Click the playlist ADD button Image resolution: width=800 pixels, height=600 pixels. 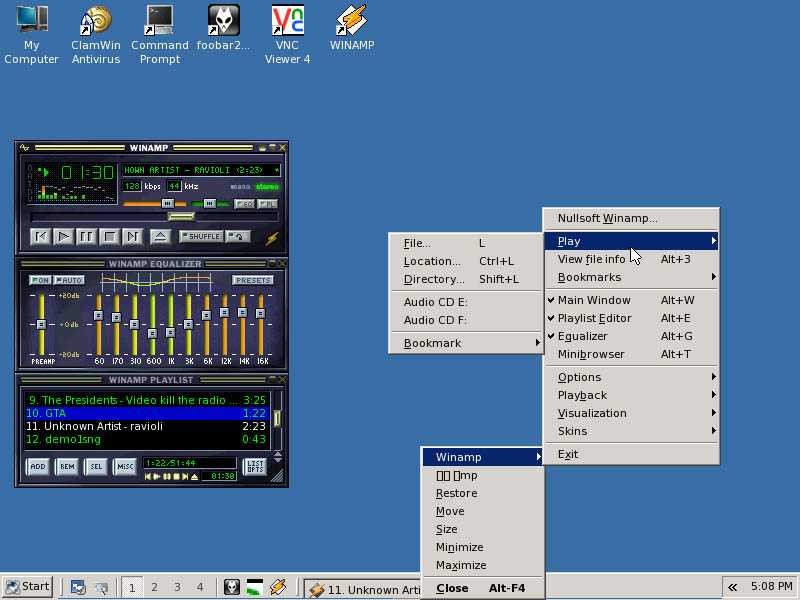tap(38, 466)
